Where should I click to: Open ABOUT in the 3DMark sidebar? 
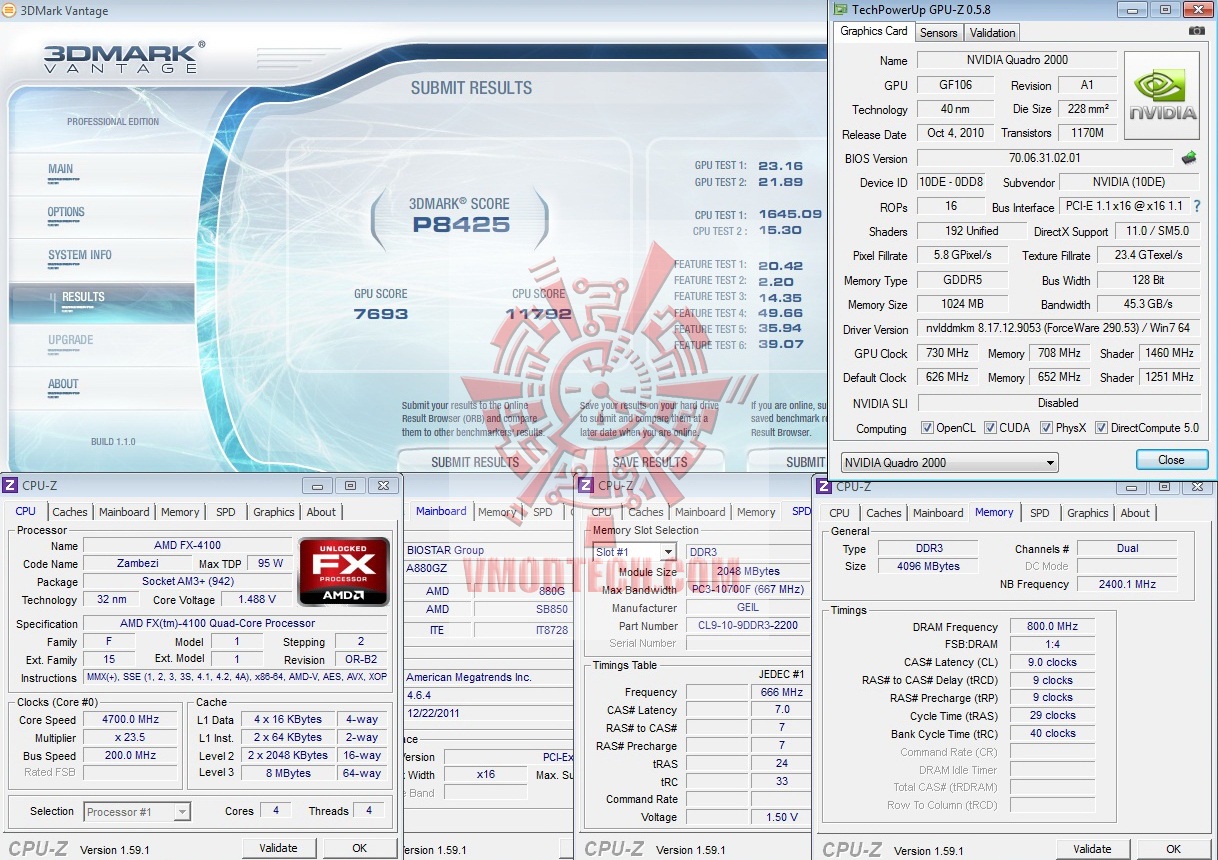[x=63, y=384]
